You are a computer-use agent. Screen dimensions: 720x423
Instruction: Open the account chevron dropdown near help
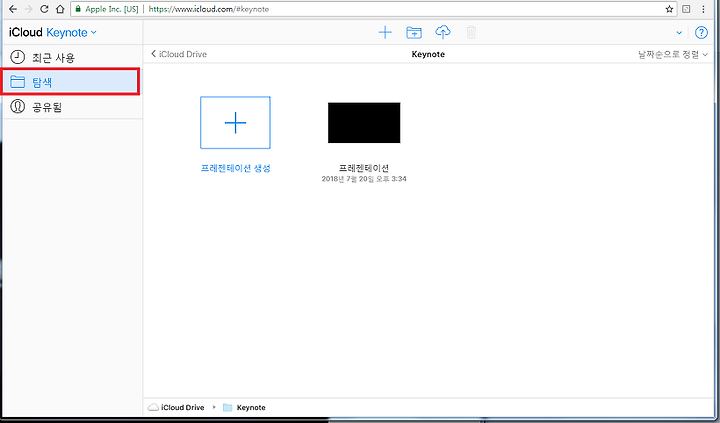point(679,33)
